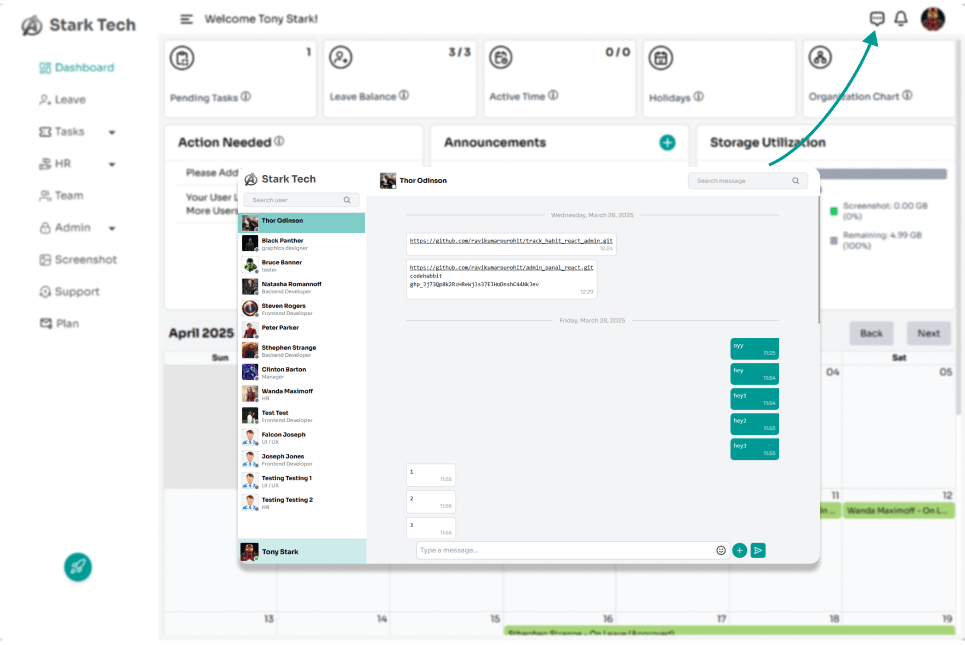
Task: Expand the Admin sidebar submenu
Action: click(112, 228)
